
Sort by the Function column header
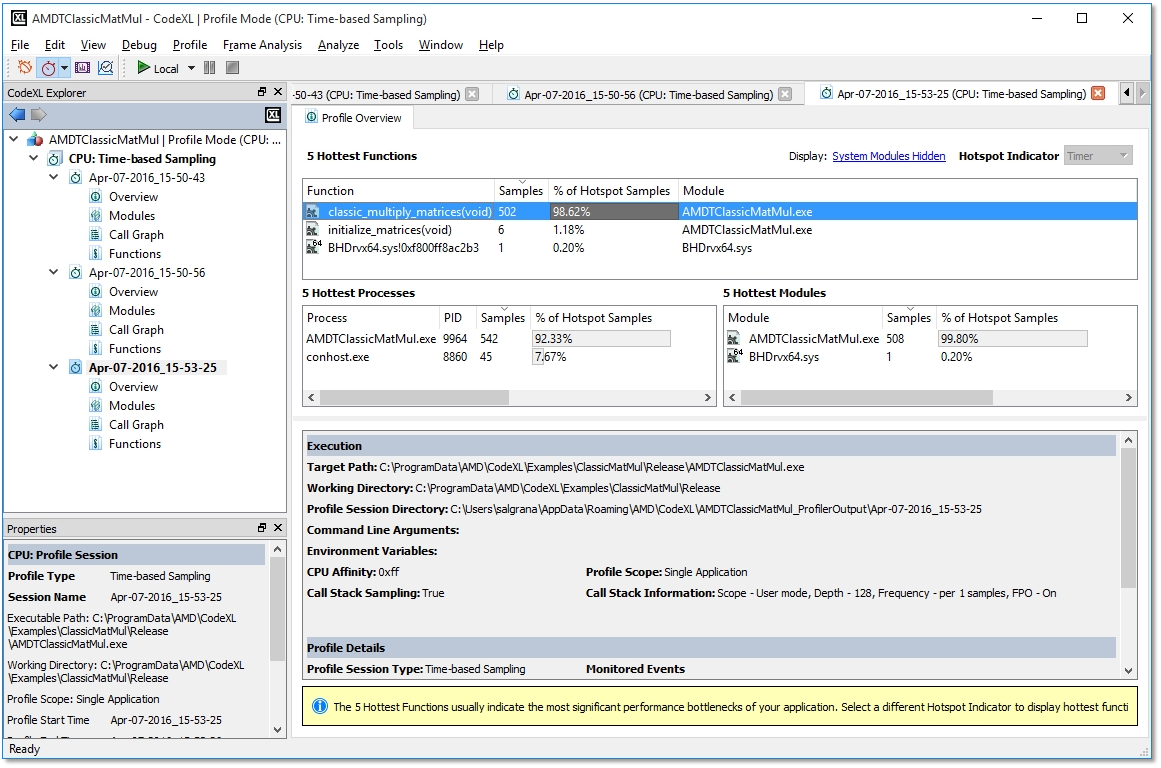click(398, 190)
